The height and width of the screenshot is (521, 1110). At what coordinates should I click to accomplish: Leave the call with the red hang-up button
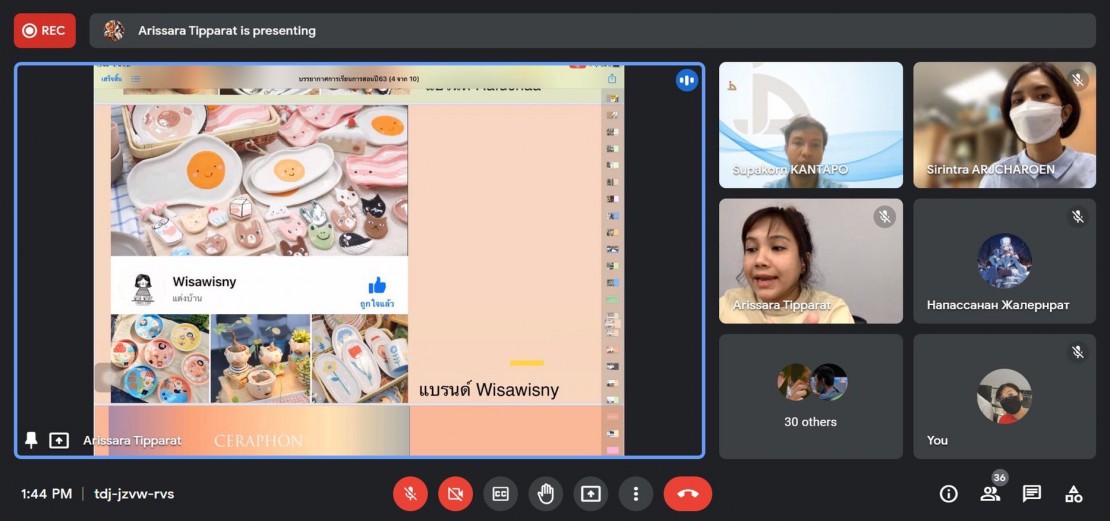click(687, 493)
